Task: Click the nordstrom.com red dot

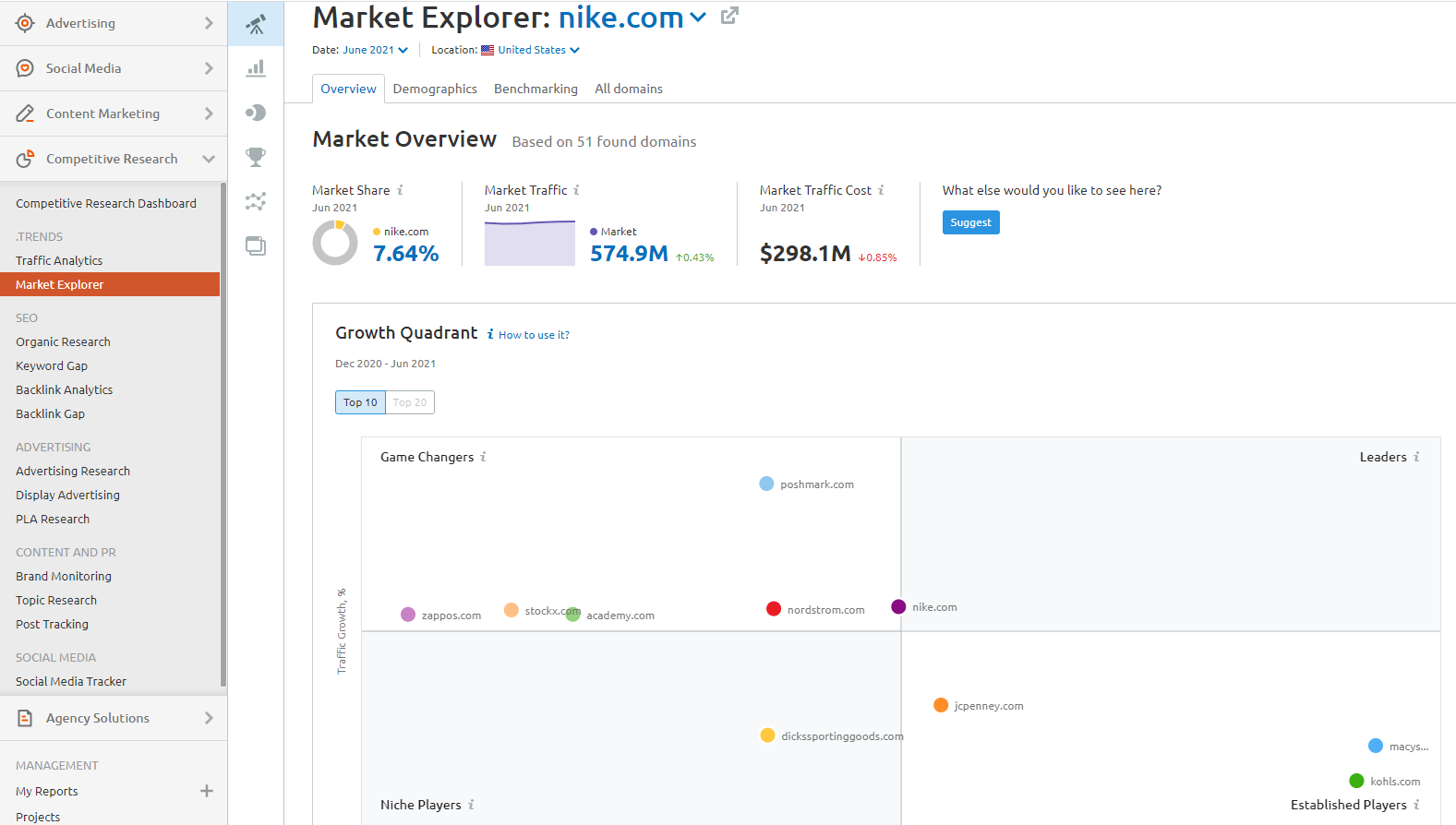Action: tap(774, 609)
